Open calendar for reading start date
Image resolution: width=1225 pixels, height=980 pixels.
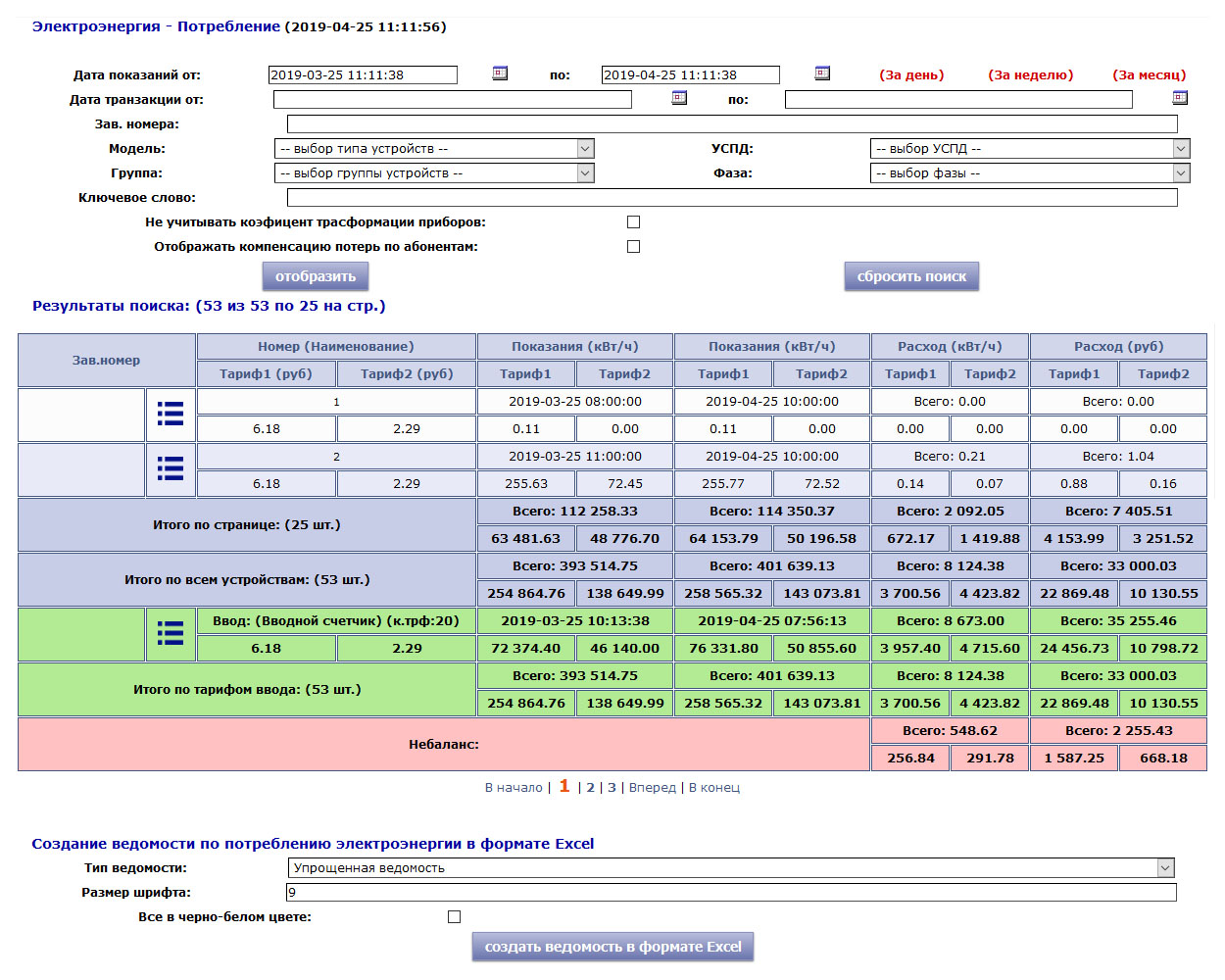tap(500, 73)
